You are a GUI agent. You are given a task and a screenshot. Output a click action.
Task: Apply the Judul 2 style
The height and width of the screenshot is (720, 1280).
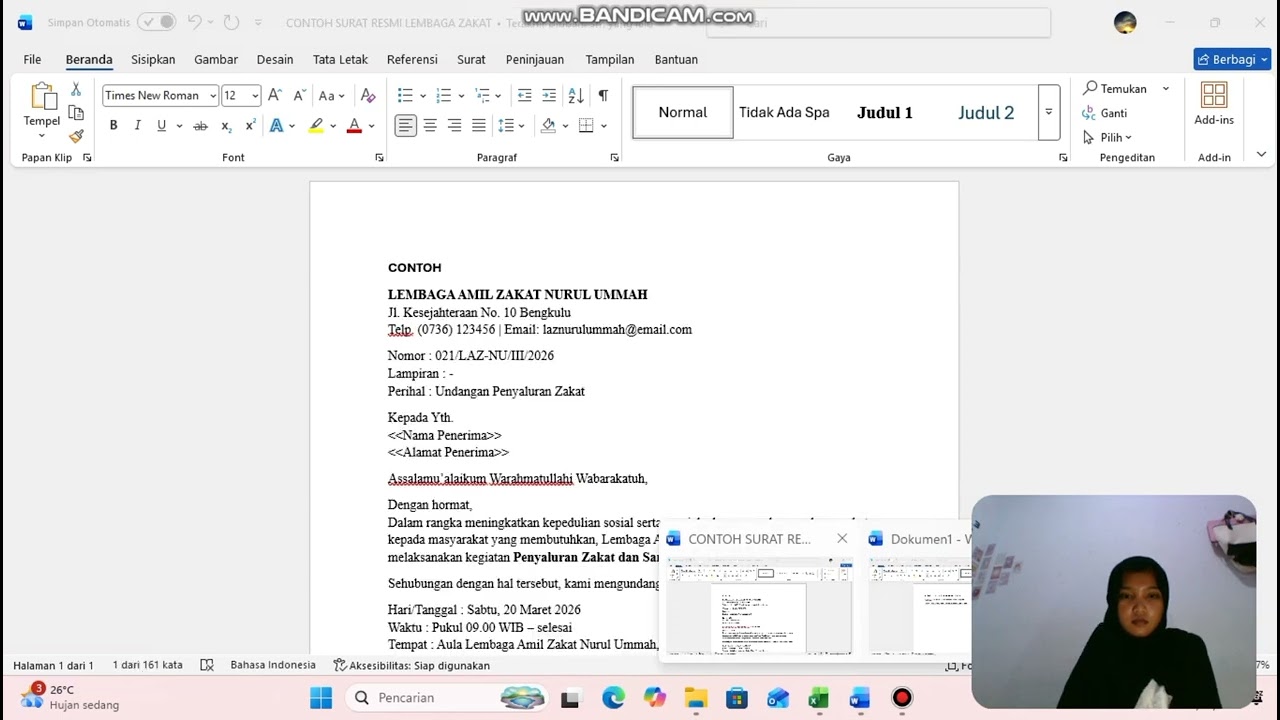click(986, 112)
